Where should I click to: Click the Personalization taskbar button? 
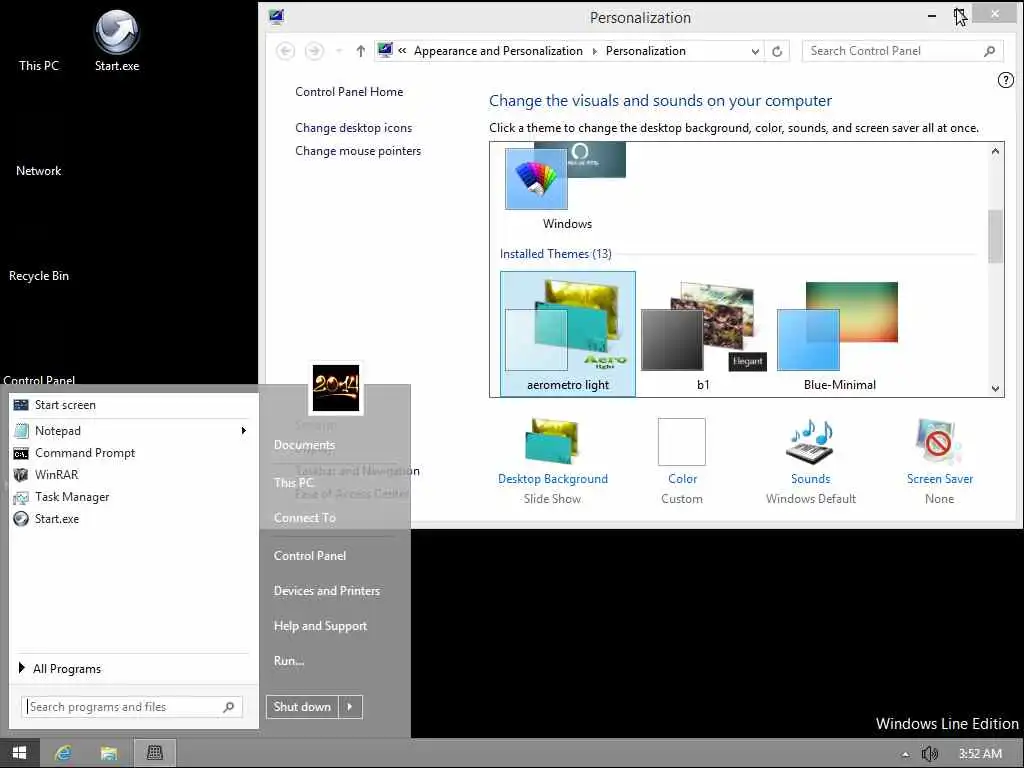pyautogui.click(x=155, y=753)
